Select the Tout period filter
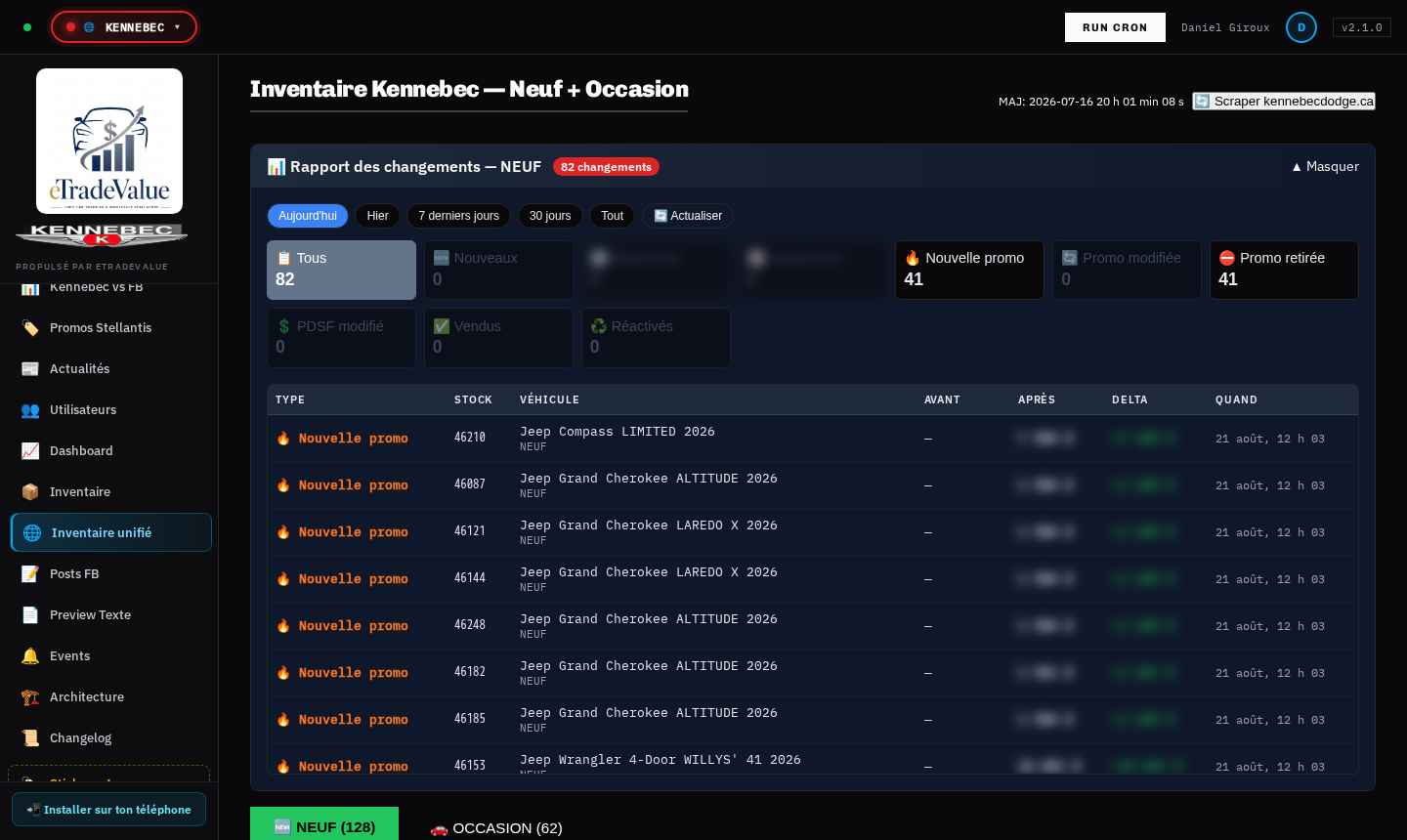The image size is (1407, 840). click(x=613, y=216)
